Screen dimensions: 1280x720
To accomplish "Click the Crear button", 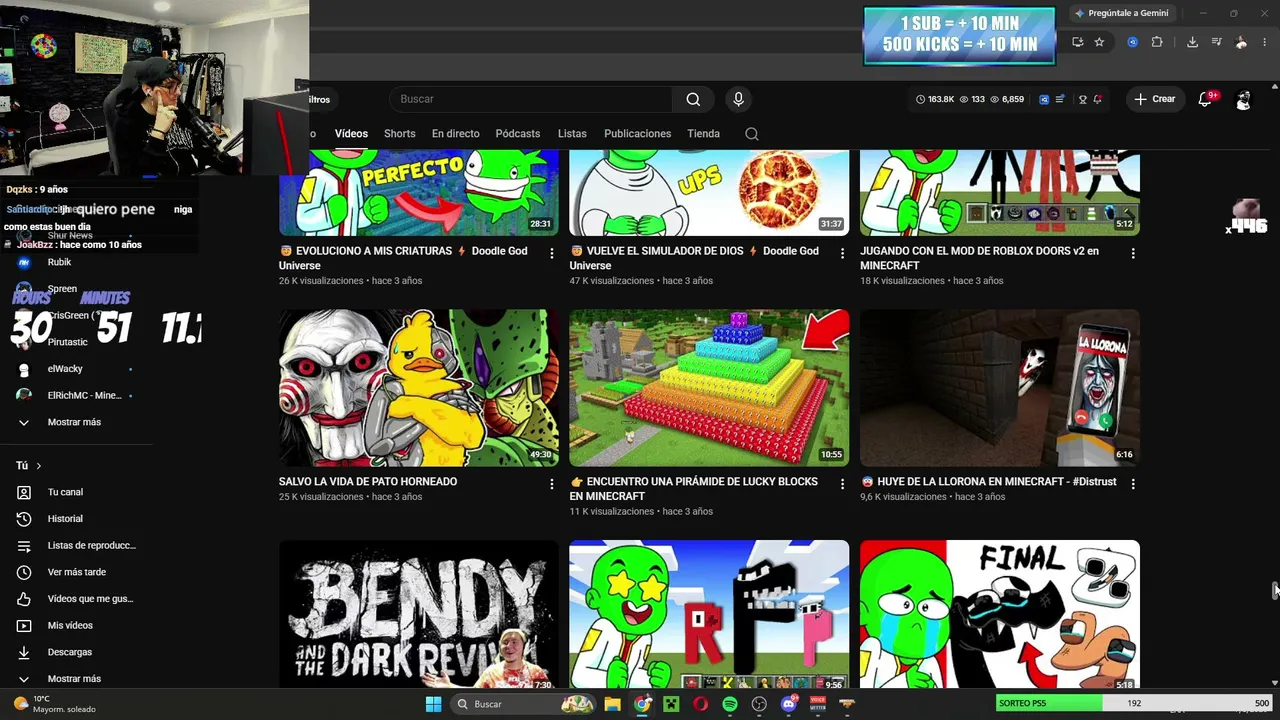I will pos(1154,99).
